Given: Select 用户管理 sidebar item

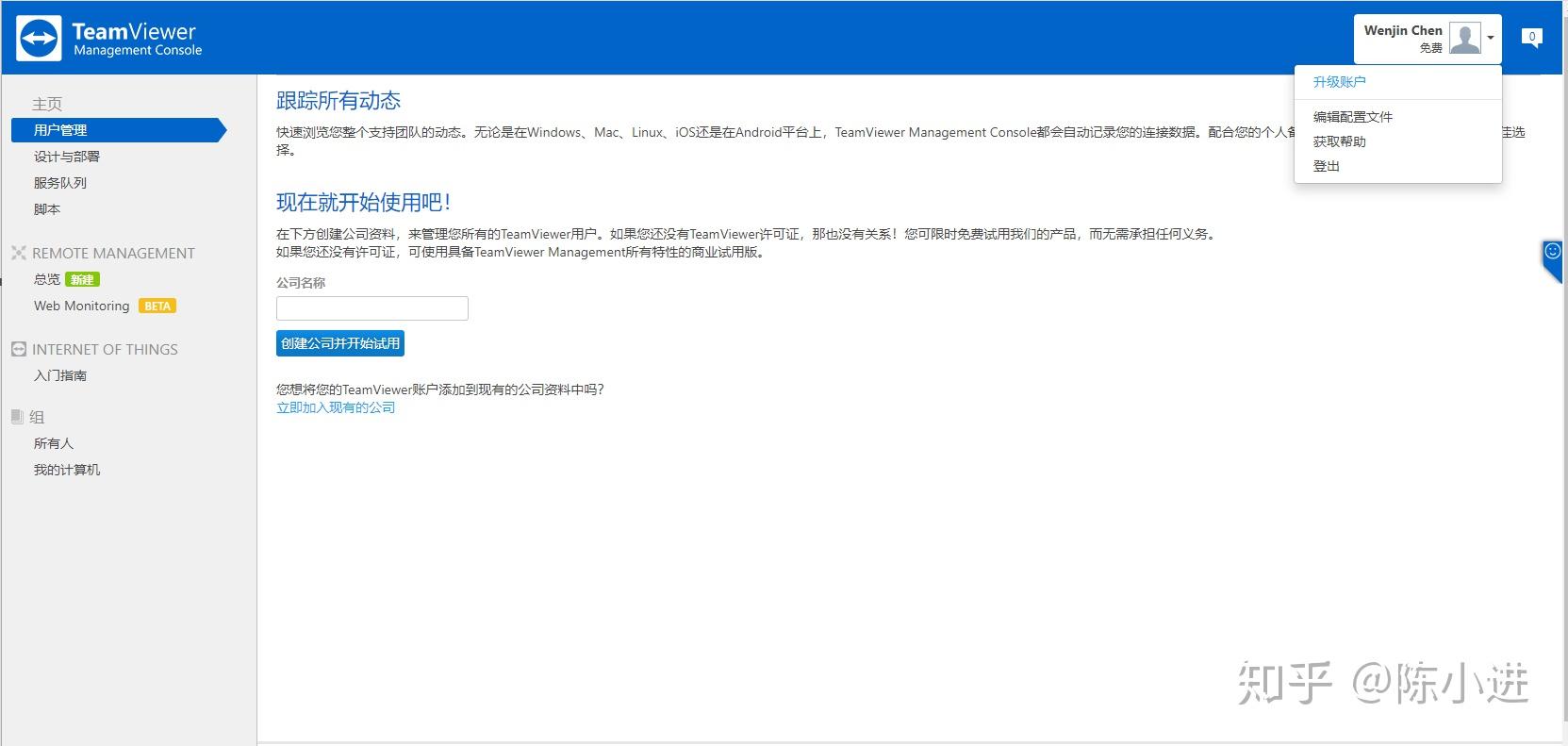Looking at the screenshot, I should click(119, 130).
